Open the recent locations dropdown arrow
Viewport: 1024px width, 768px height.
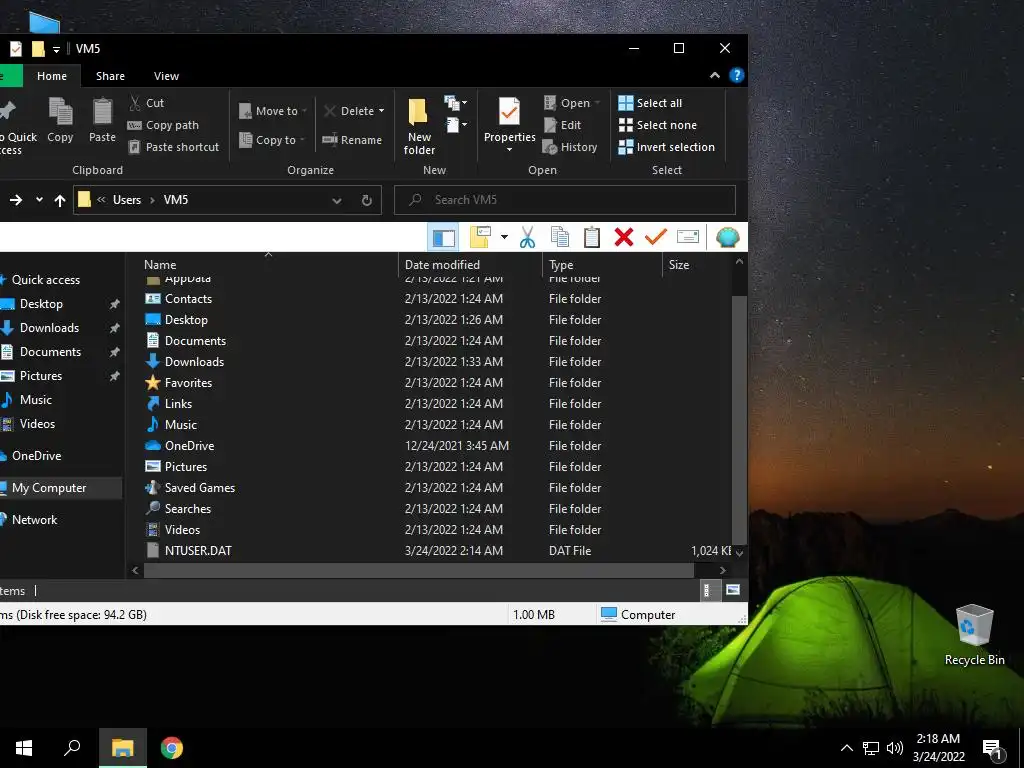[x=39, y=199]
